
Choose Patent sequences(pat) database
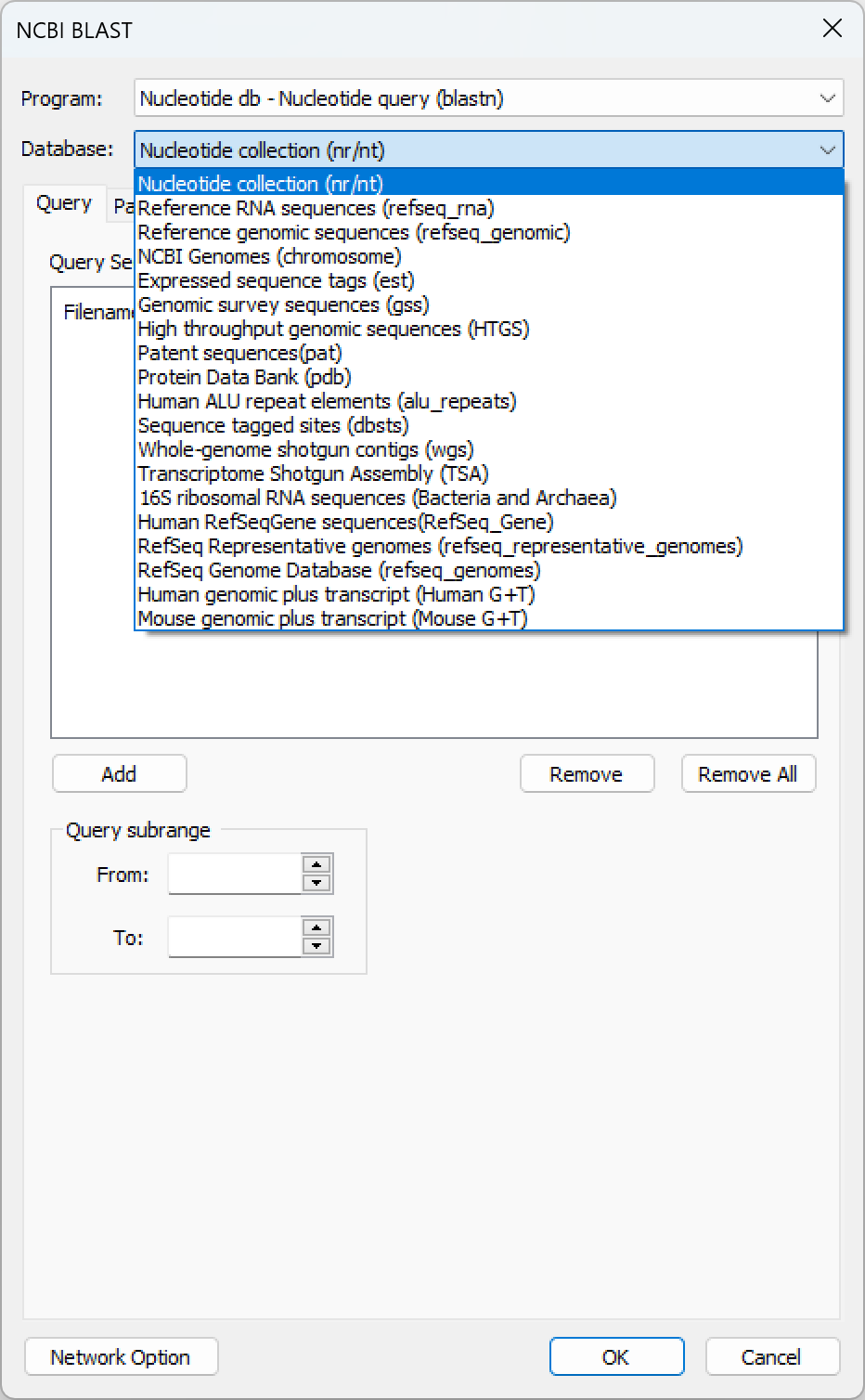tap(489, 353)
